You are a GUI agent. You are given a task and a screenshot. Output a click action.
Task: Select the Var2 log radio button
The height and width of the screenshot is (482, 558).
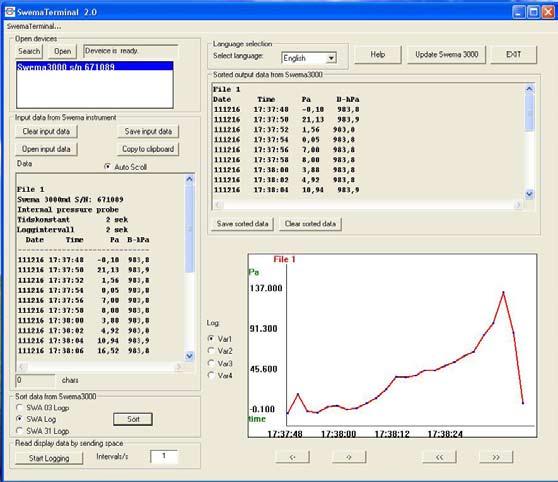(x=211, y=351)
